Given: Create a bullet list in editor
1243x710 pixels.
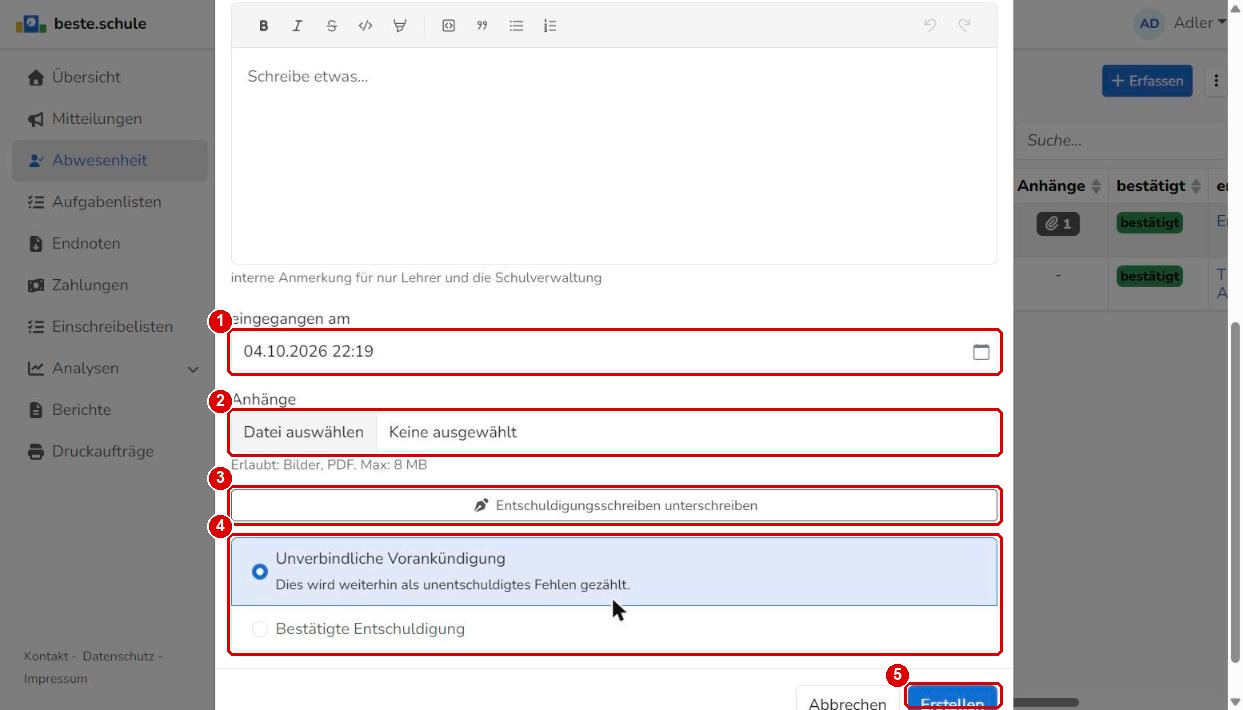Looking at the screenshot, I should click(516, 26).
